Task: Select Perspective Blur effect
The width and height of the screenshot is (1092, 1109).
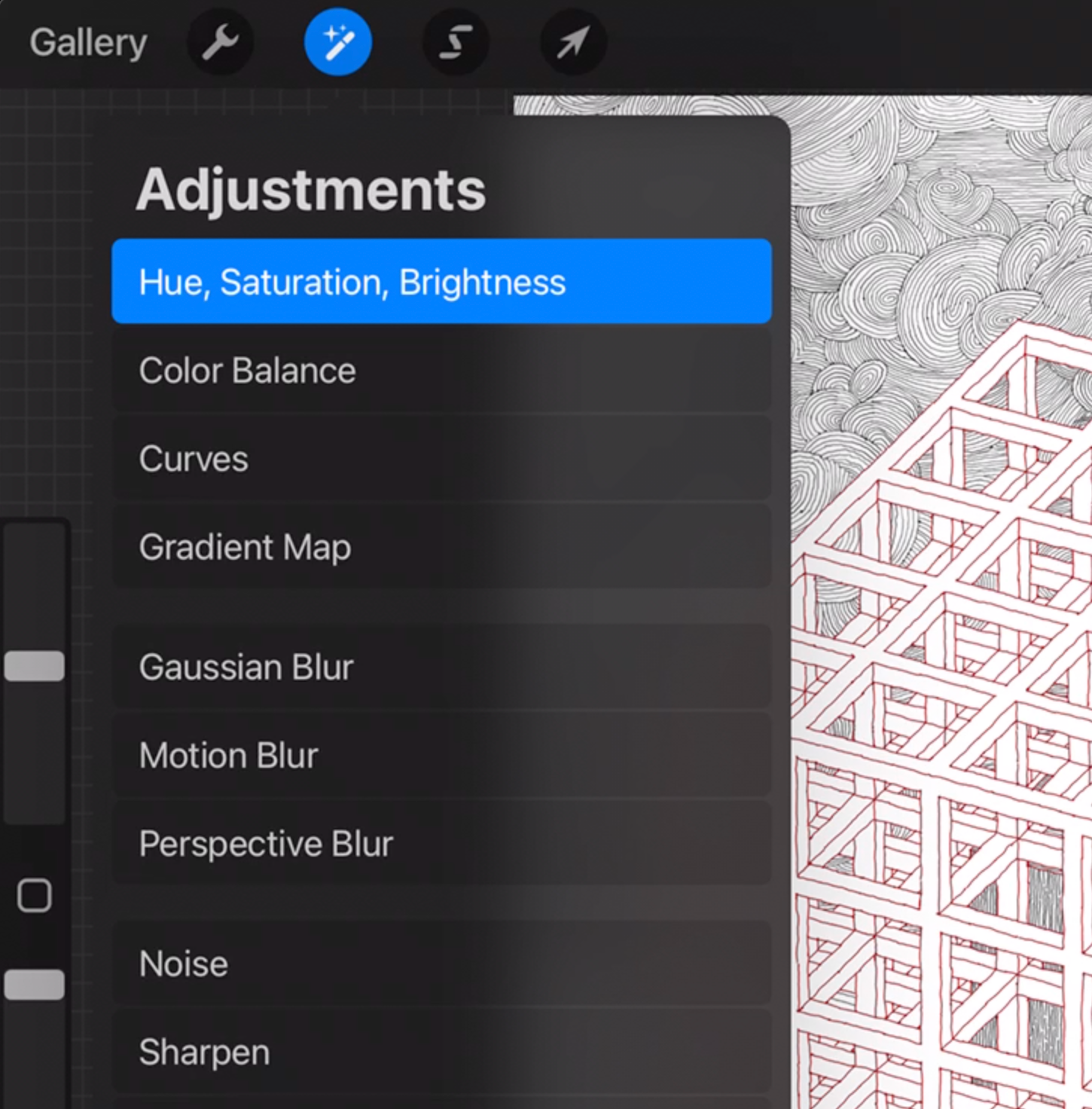Action: 441,843
